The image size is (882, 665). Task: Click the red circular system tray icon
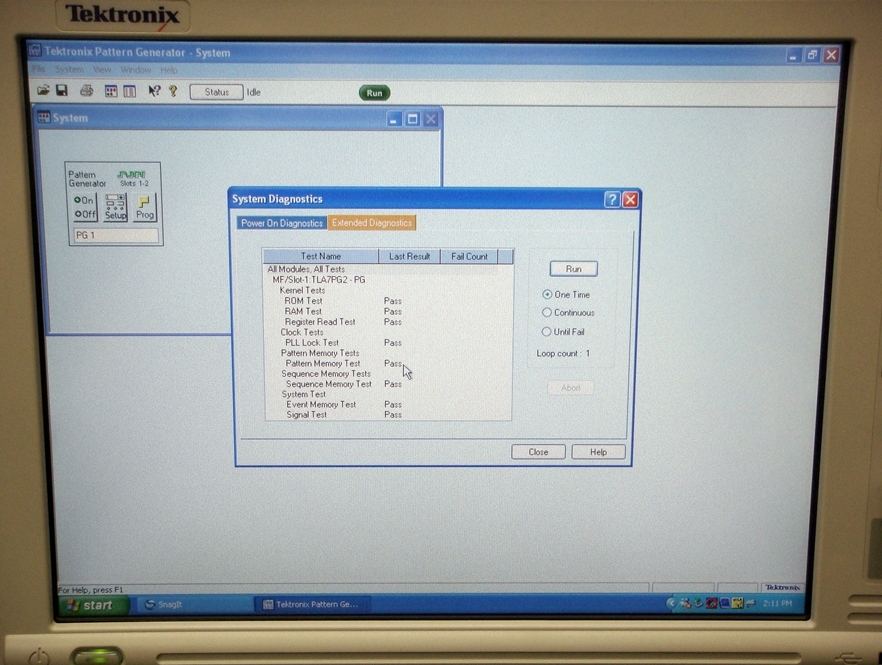click(x=712, y=604)
